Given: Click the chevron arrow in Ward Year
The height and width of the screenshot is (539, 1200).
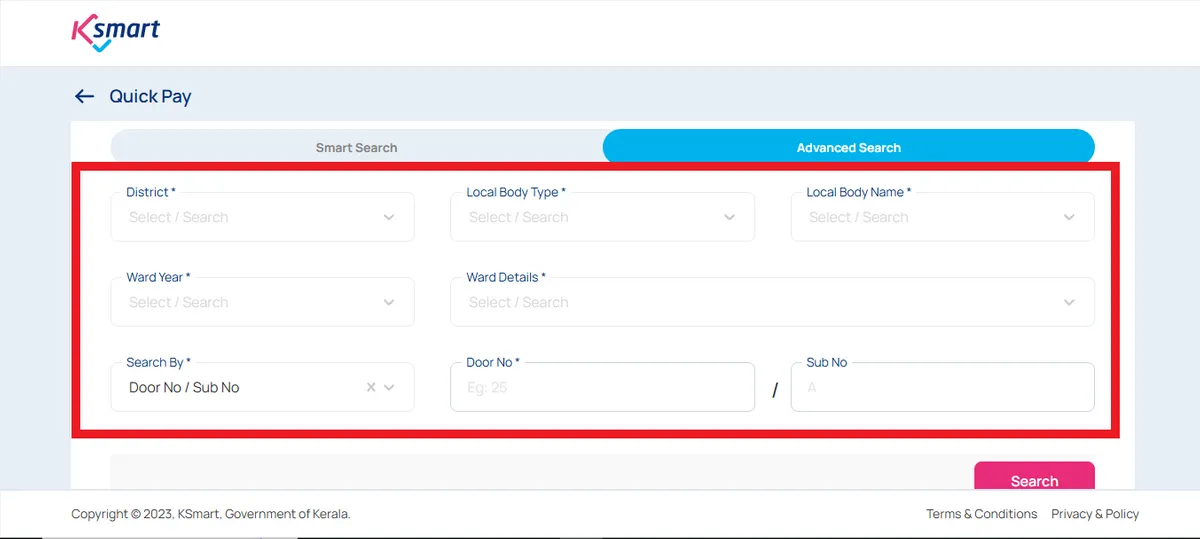Looking at the screenshot, I should tap(389, 303).
